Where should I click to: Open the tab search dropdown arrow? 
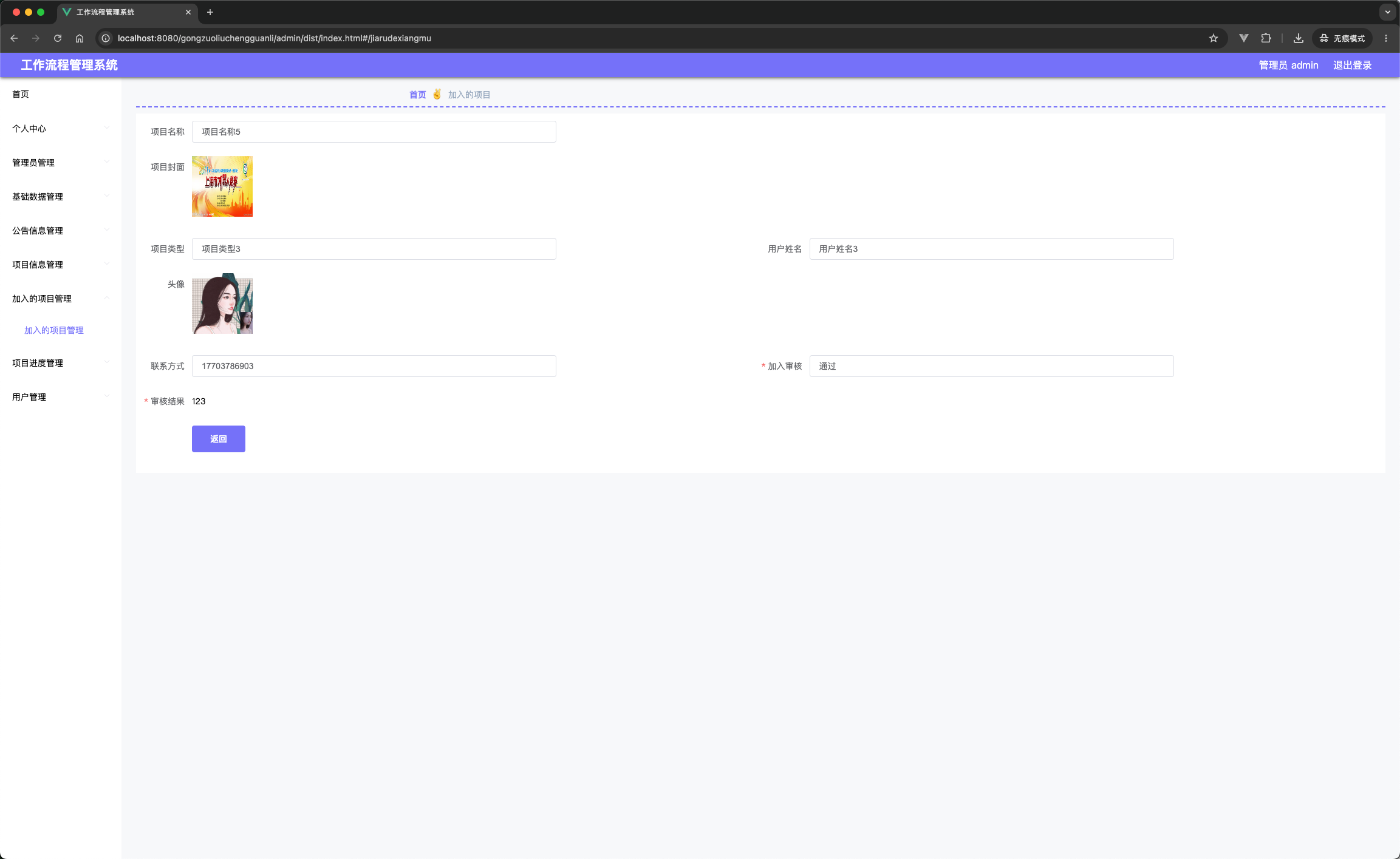[x=1388, y=12]
